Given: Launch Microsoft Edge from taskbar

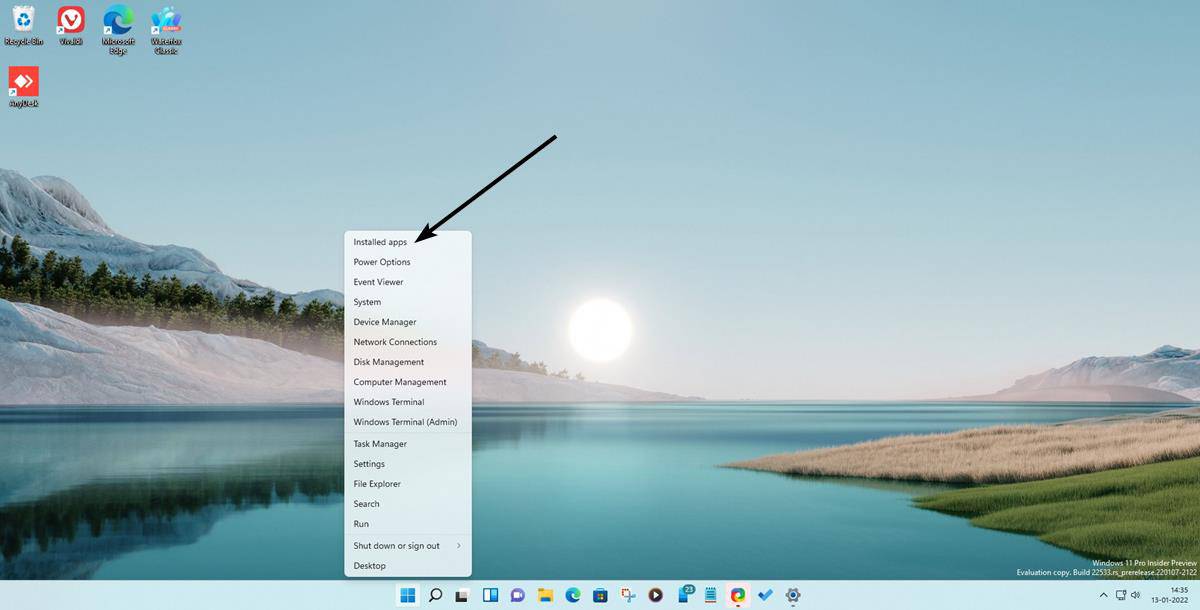Looking at the screenshot, I should point(572,595).
